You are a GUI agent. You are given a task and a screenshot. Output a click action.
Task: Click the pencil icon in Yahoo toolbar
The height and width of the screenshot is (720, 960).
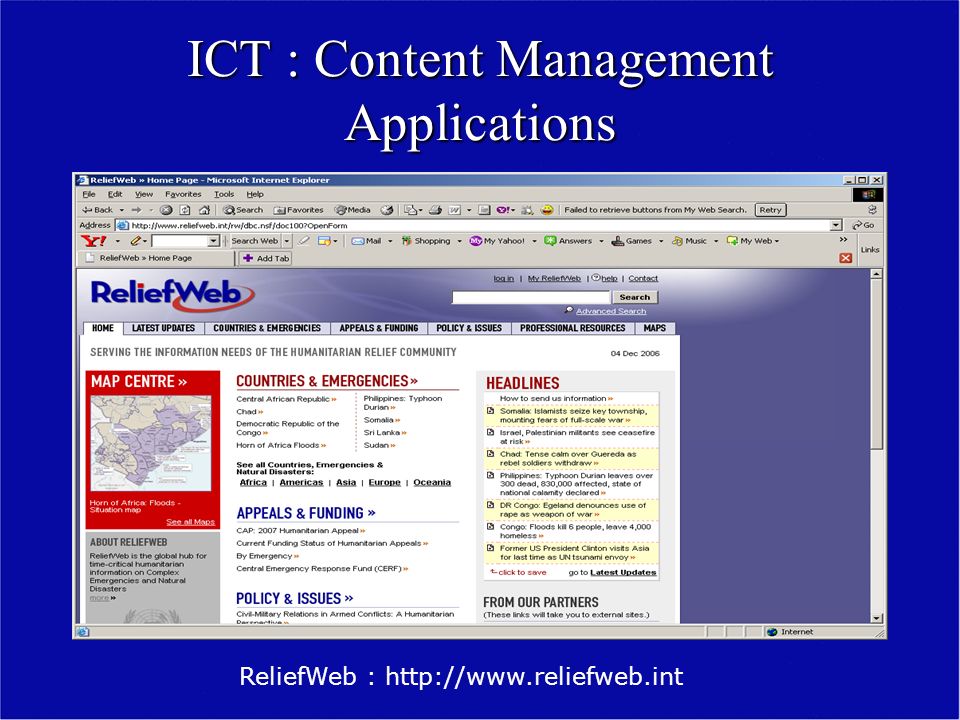point(135,241)
